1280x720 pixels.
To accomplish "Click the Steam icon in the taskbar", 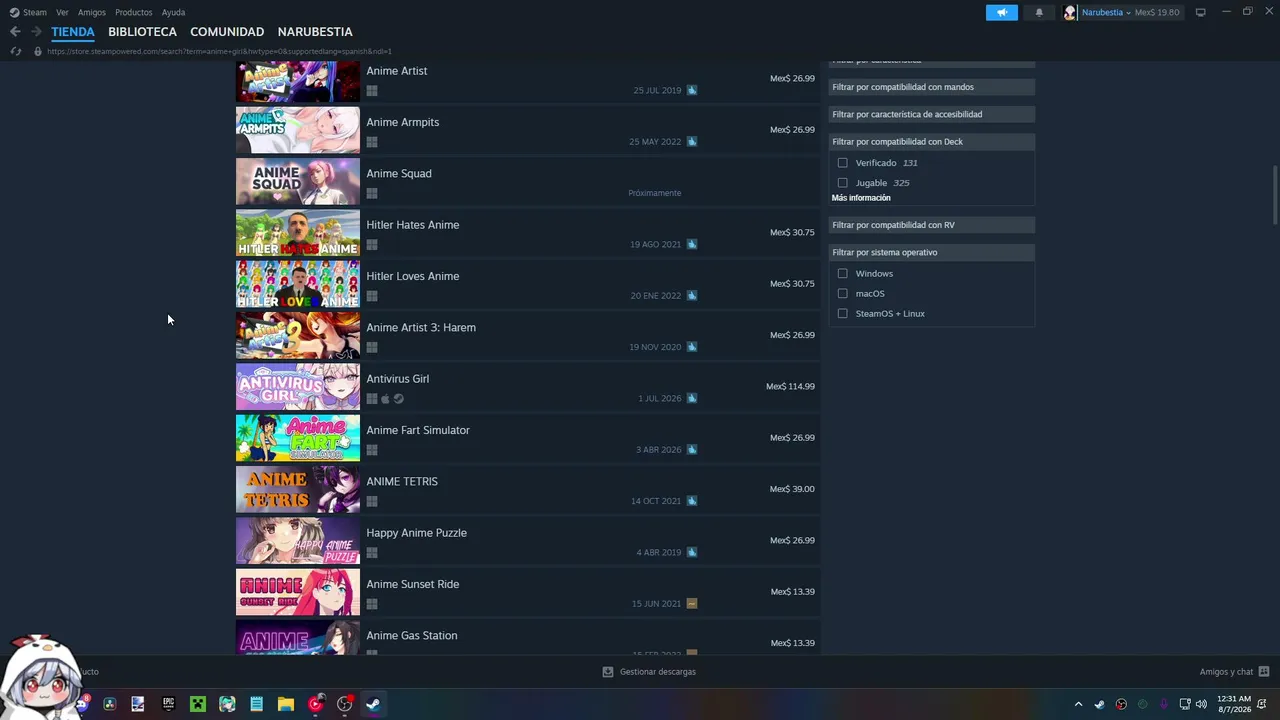I will (372, 704).
